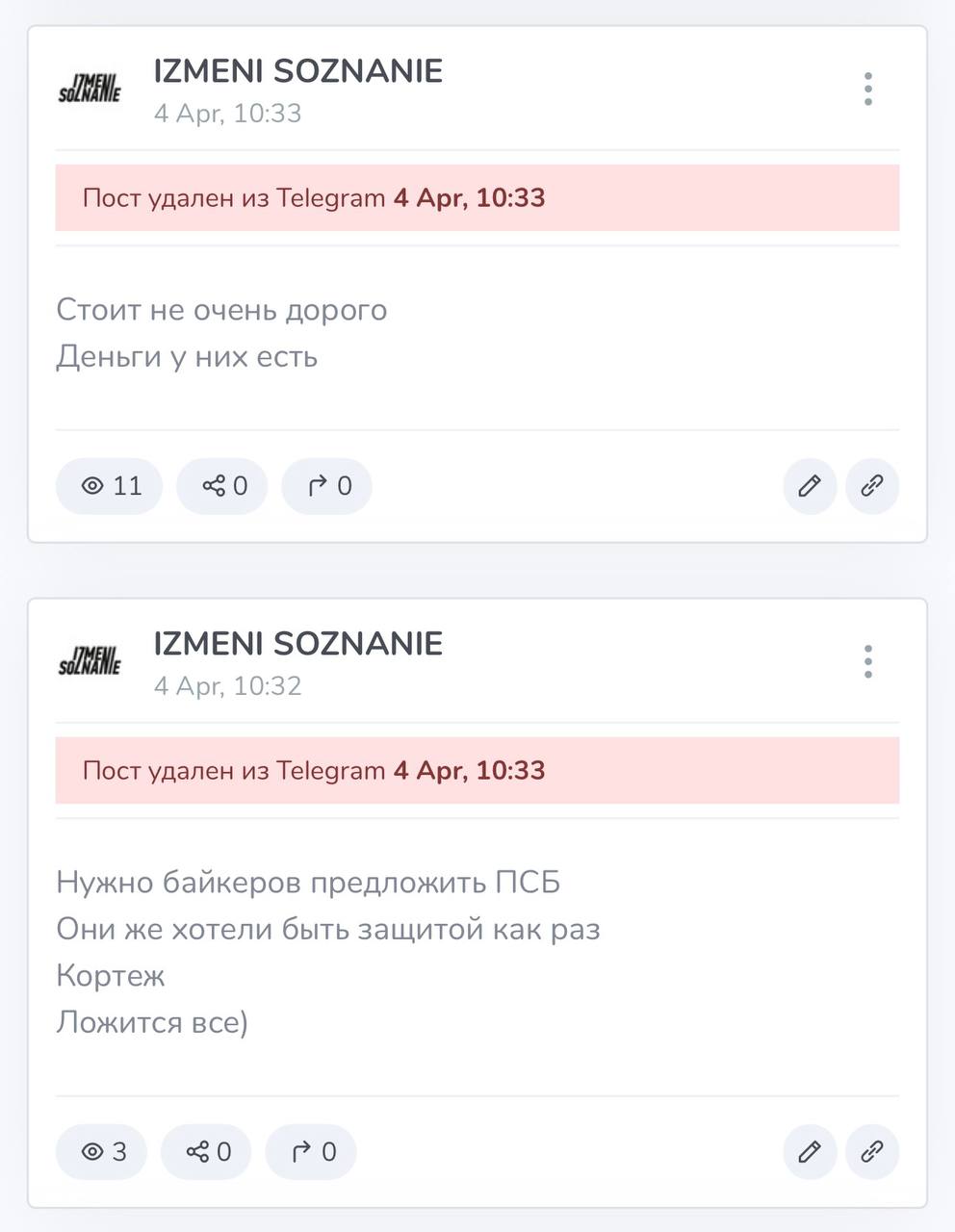Open the three-dot menu on the 10:32 post

(868, 661)
